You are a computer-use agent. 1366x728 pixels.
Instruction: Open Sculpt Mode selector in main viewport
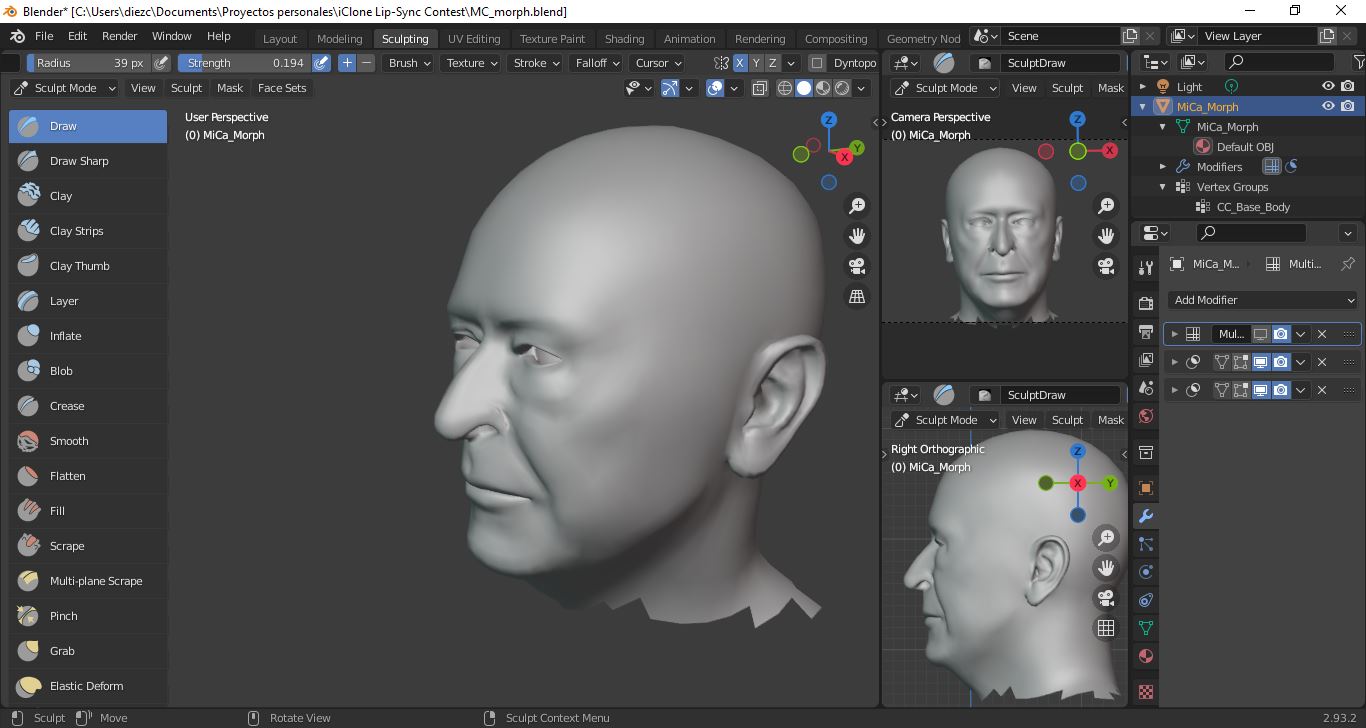coord(65,88)
